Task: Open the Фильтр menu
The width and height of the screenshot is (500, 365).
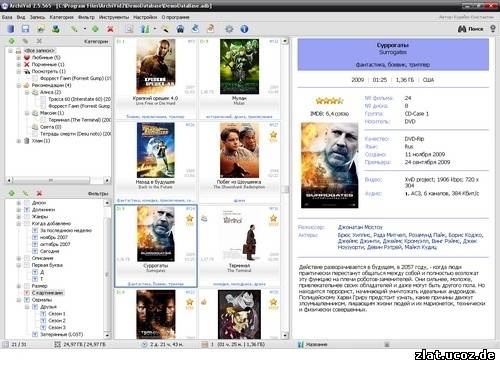Action: [86, 17]
